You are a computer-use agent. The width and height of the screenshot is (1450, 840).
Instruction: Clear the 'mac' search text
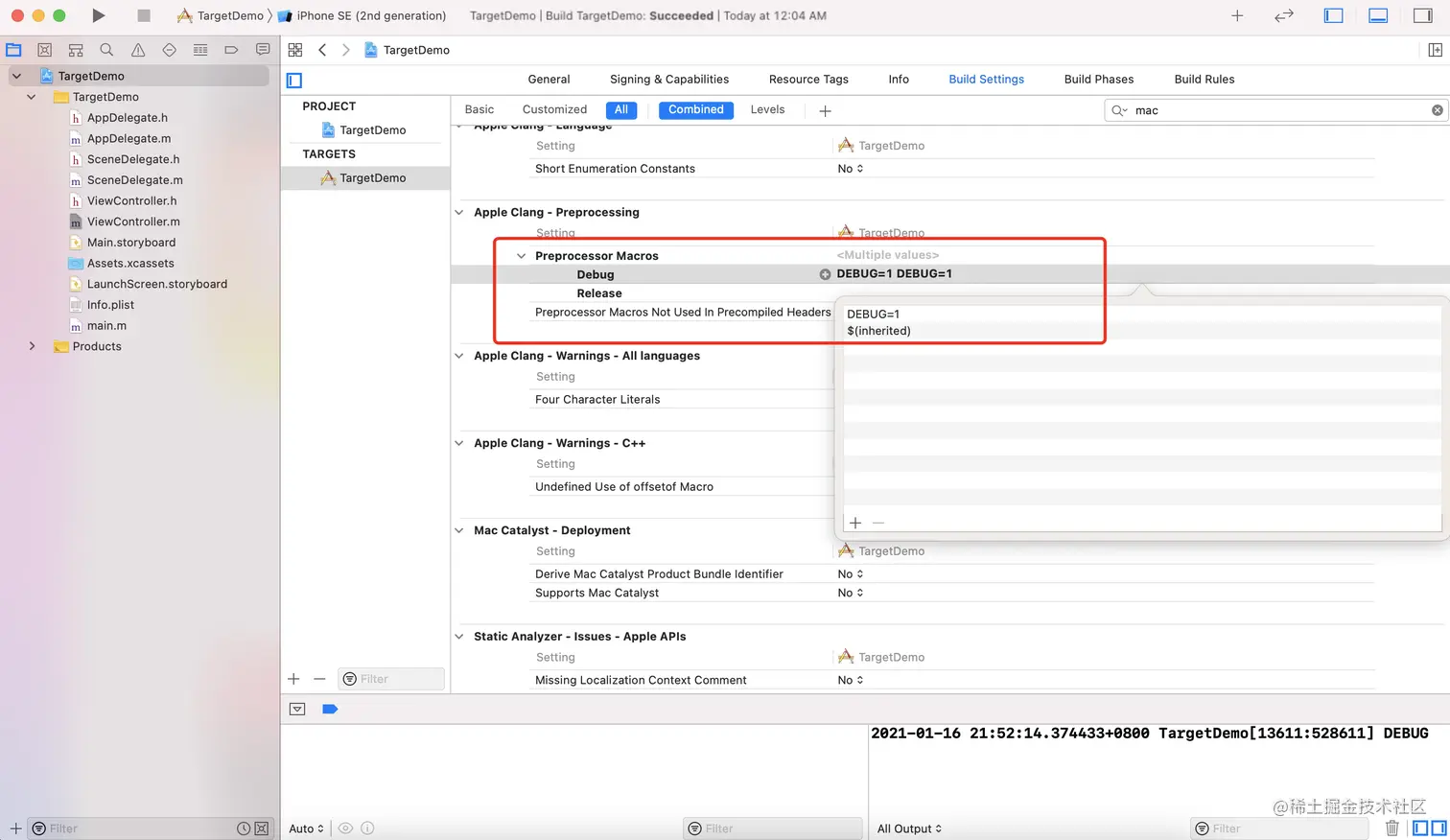[x=1437, y=110]
